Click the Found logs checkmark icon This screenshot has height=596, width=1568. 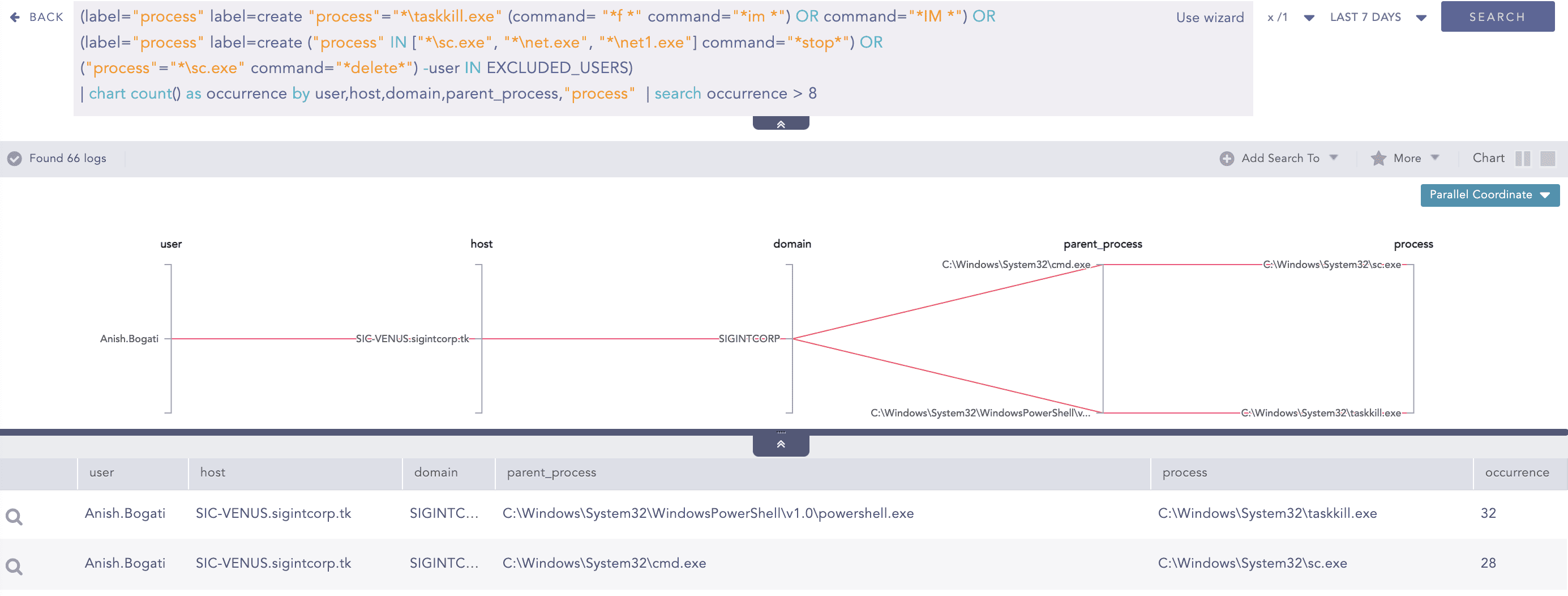point(15,159)
